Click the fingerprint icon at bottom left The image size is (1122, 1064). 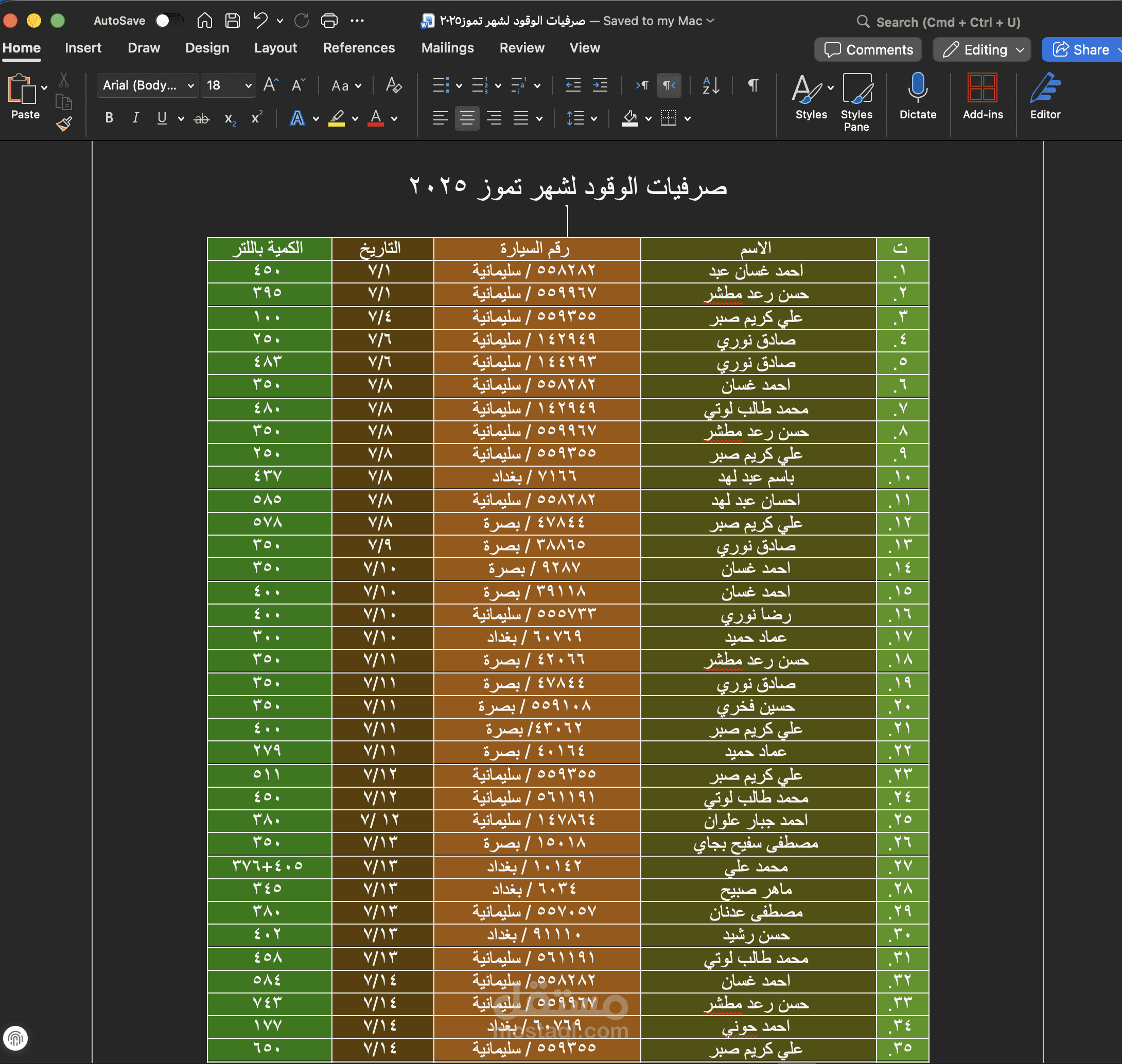point(15,1038)
